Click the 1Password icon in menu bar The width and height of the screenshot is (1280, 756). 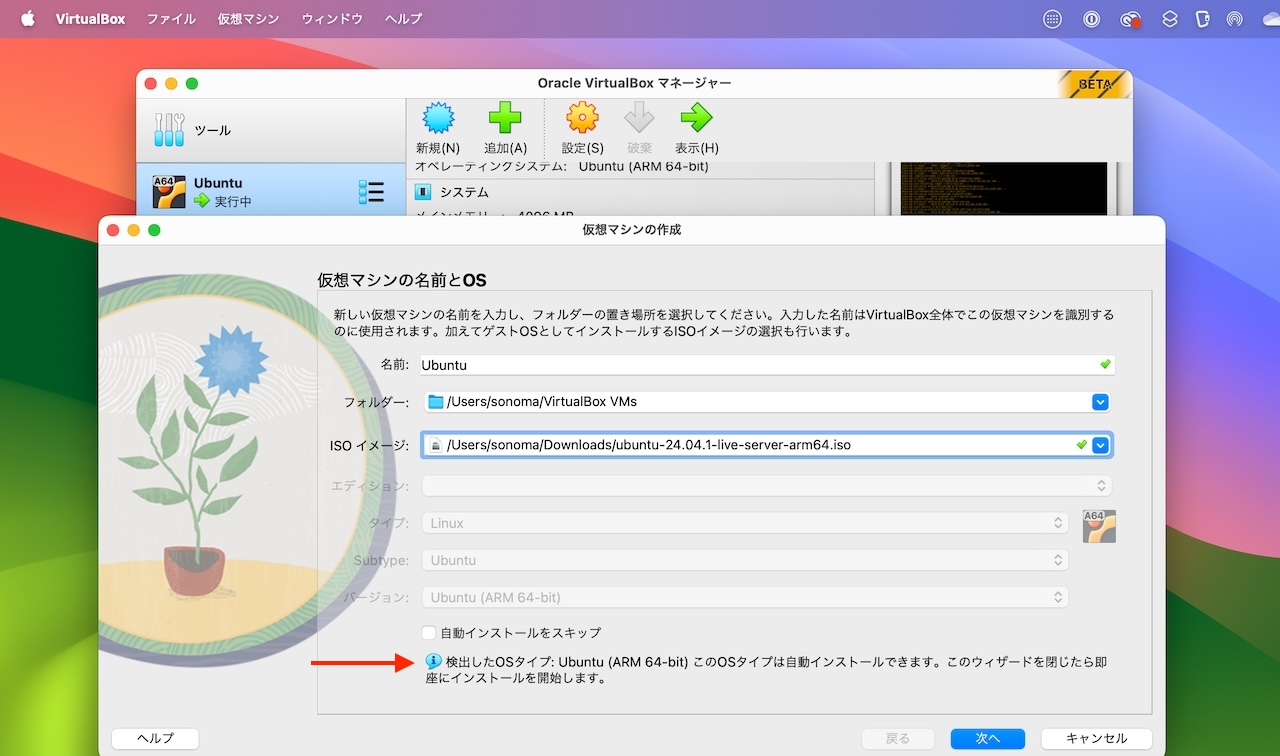1092,19
